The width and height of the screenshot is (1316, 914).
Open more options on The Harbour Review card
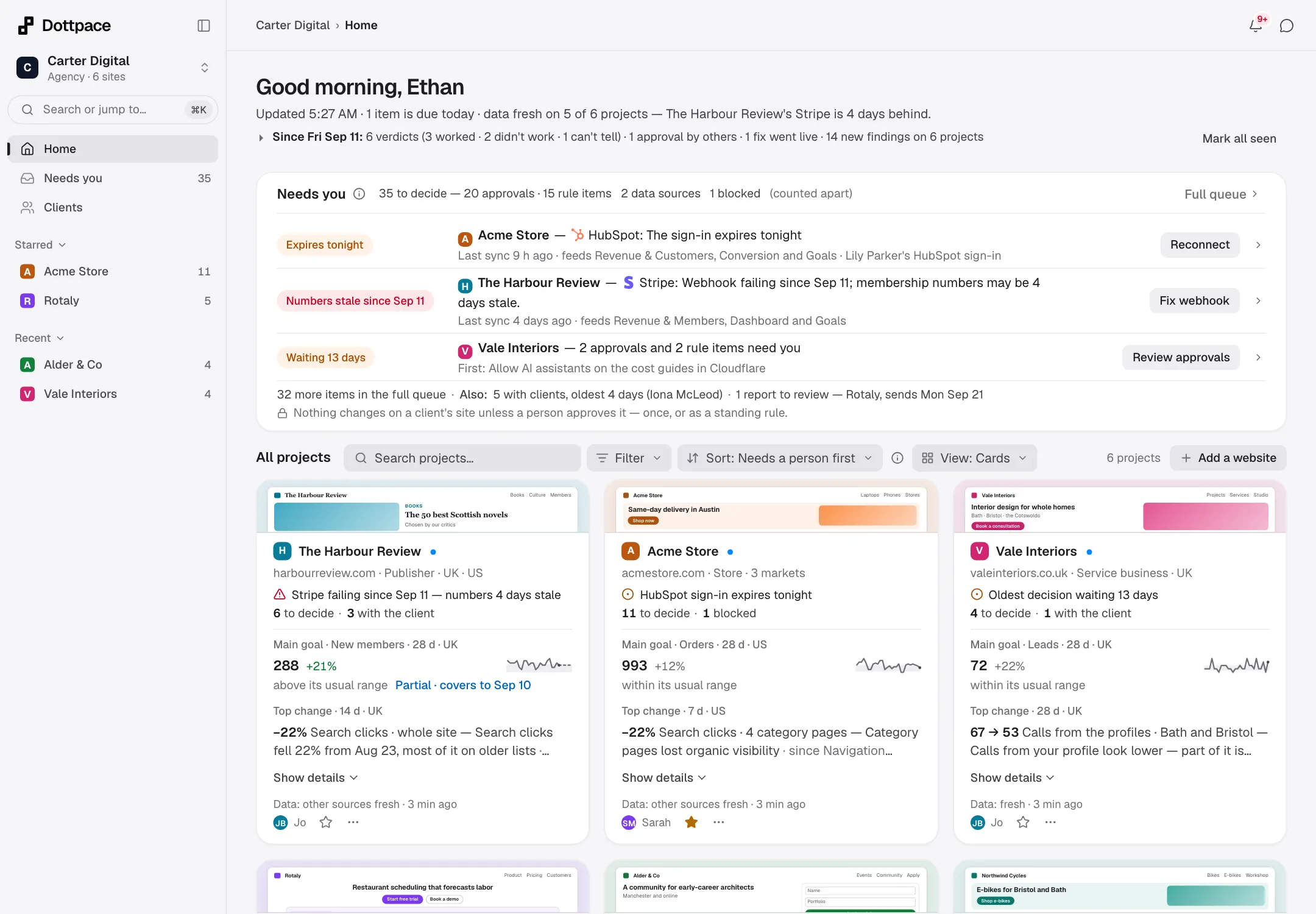point(353,822)
